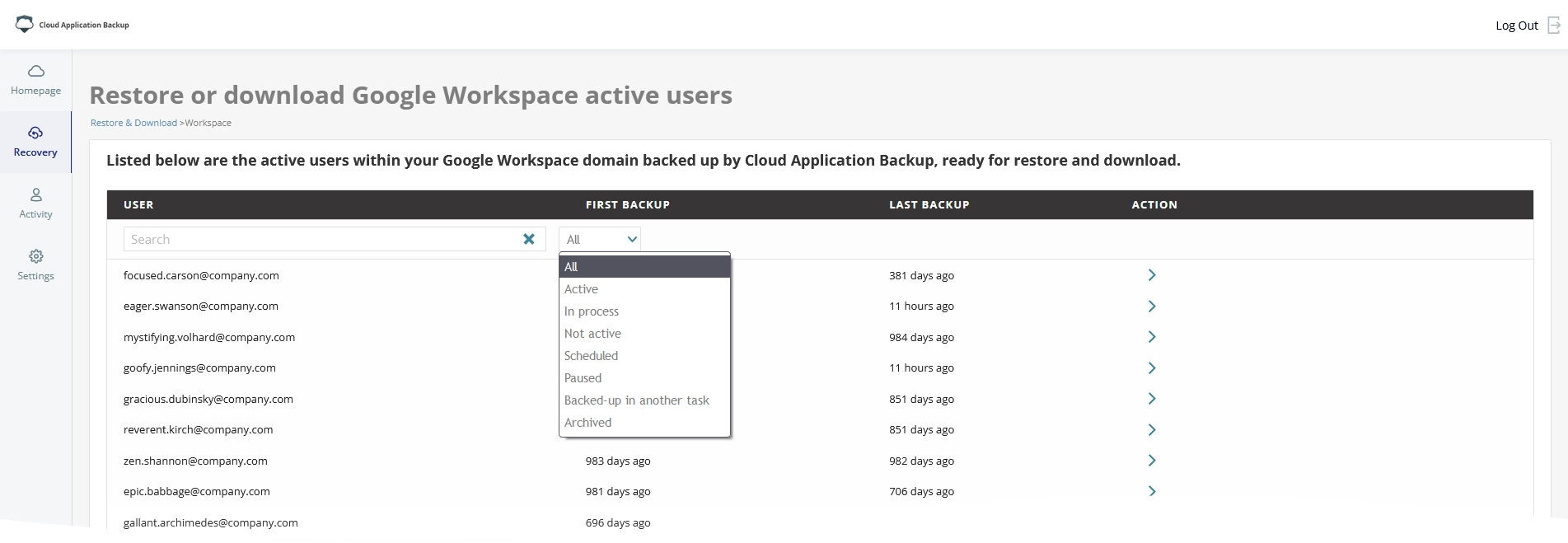Click last backup time for reverent.kirch@company.com

coord(922,430)
